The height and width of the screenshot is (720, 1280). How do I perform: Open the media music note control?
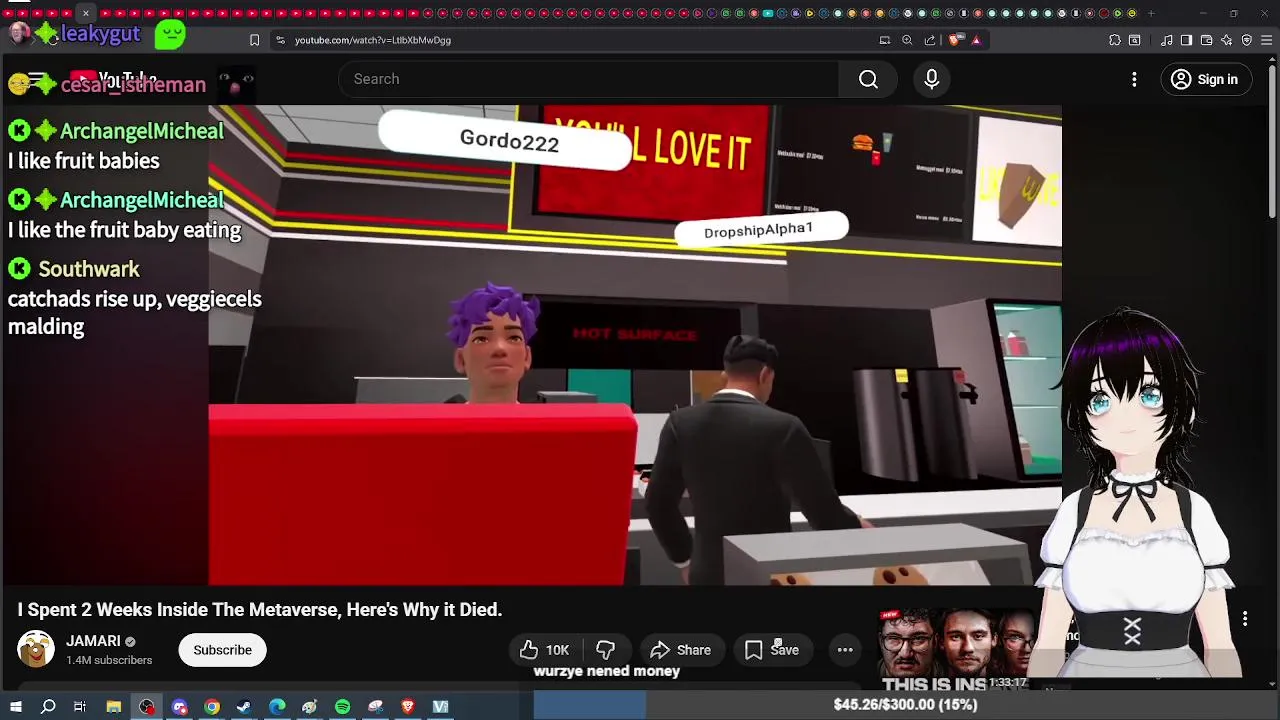1166,40
